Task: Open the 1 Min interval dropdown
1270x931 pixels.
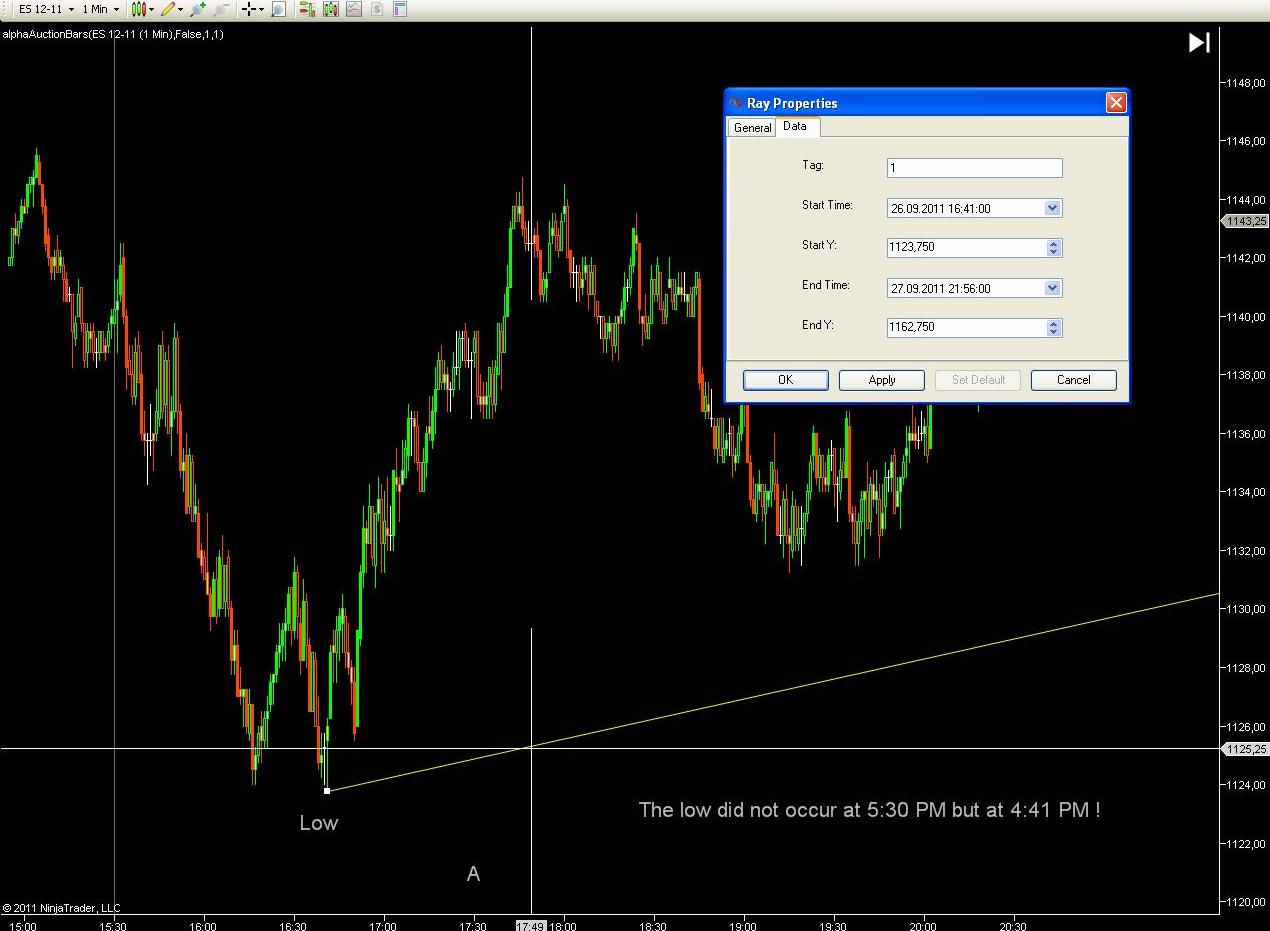Action: tap(100, 9)
